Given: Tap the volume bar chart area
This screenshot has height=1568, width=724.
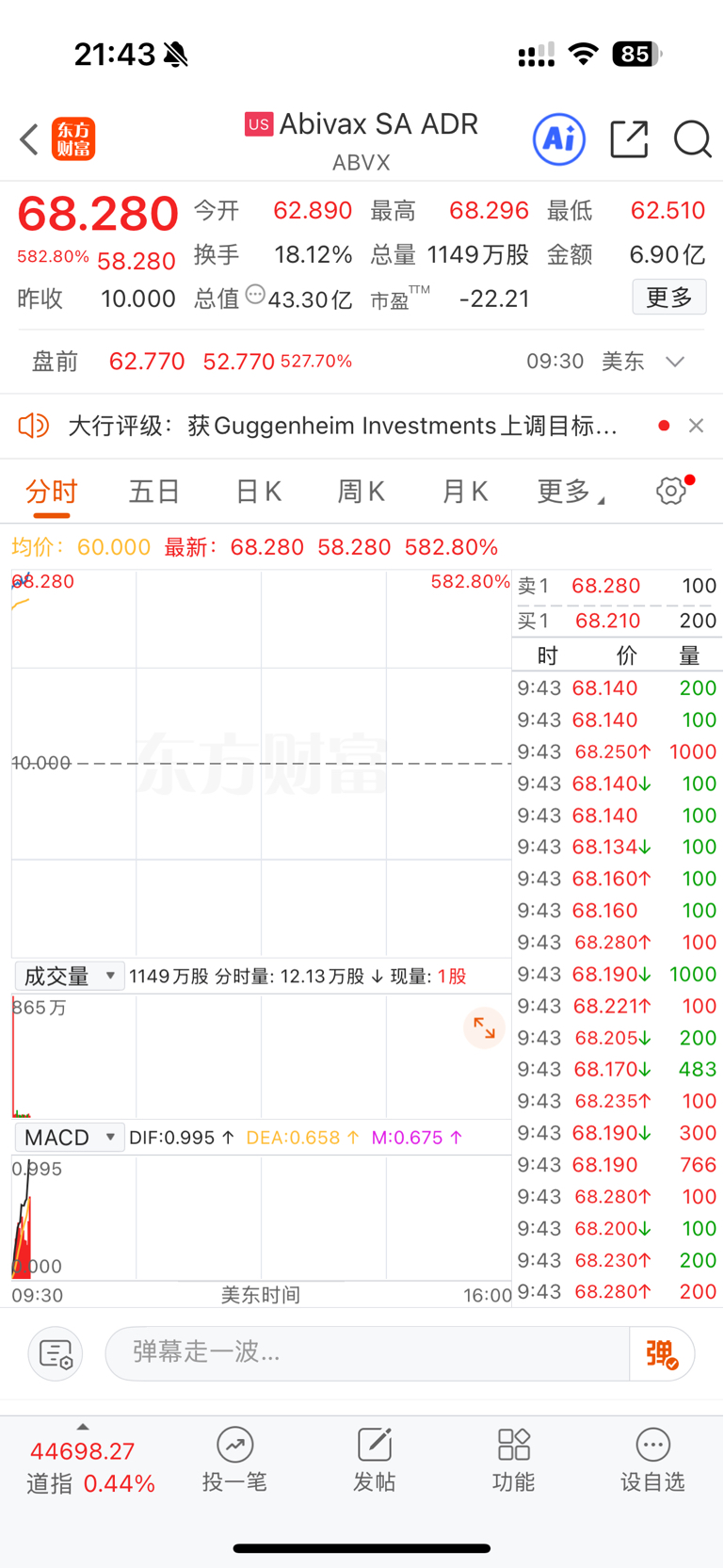Looking at the screenshot, I should coord(262,1057).
